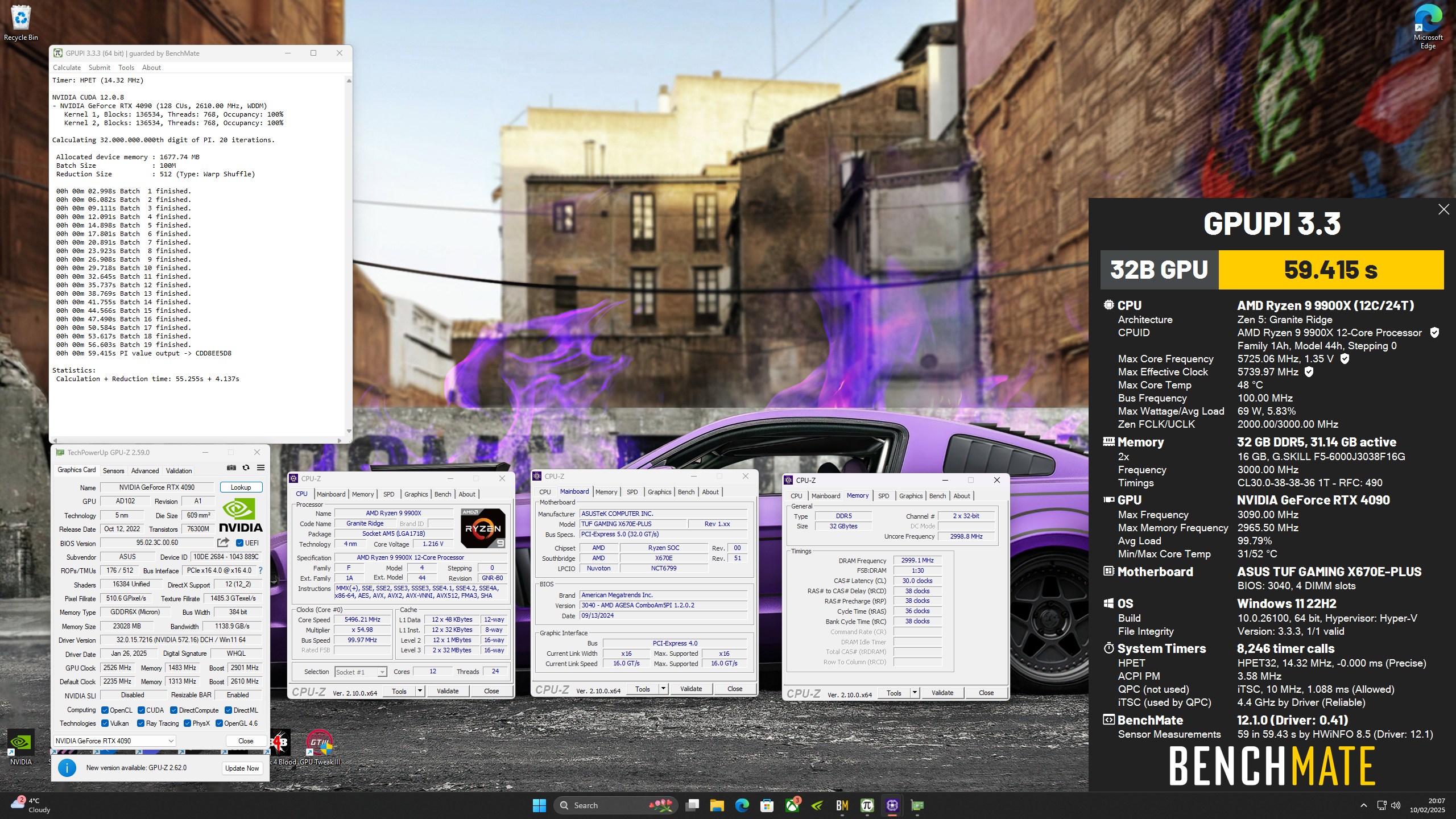Open the Microsoft Edge desktop shortcut

(x=1428, y=27)
